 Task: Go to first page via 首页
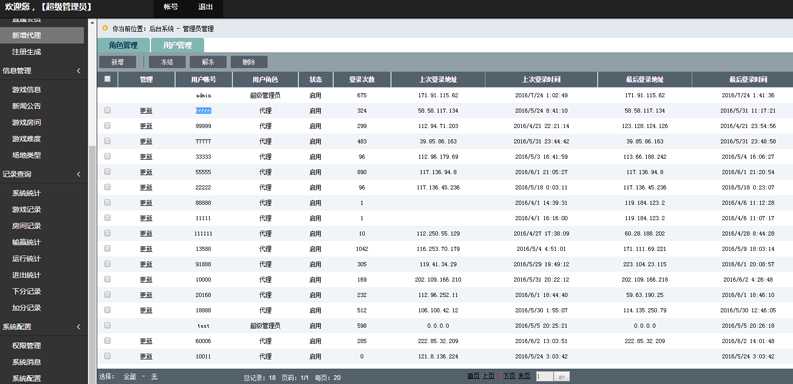[473, 376]
